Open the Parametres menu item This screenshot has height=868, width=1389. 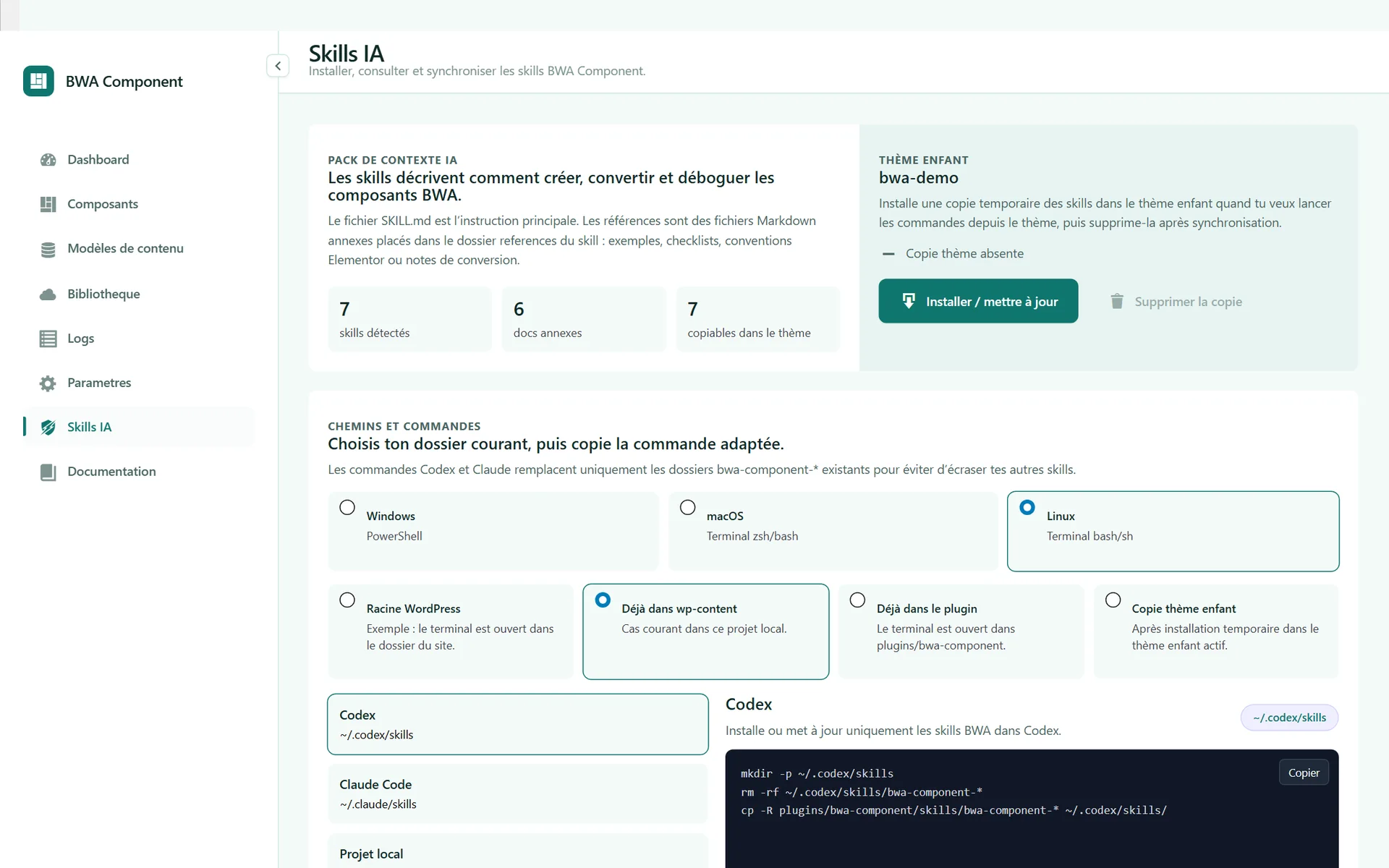pyautogui.click(x=139, y=383)
